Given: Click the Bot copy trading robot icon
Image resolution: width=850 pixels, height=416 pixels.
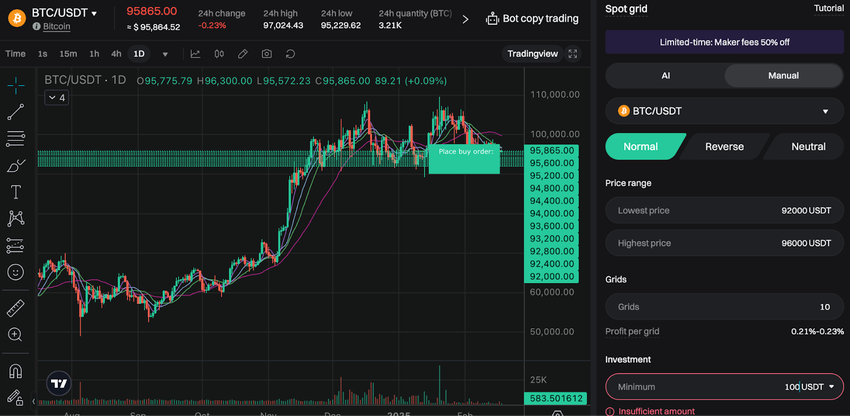Looking at the screenshot, I should [492, 19].
